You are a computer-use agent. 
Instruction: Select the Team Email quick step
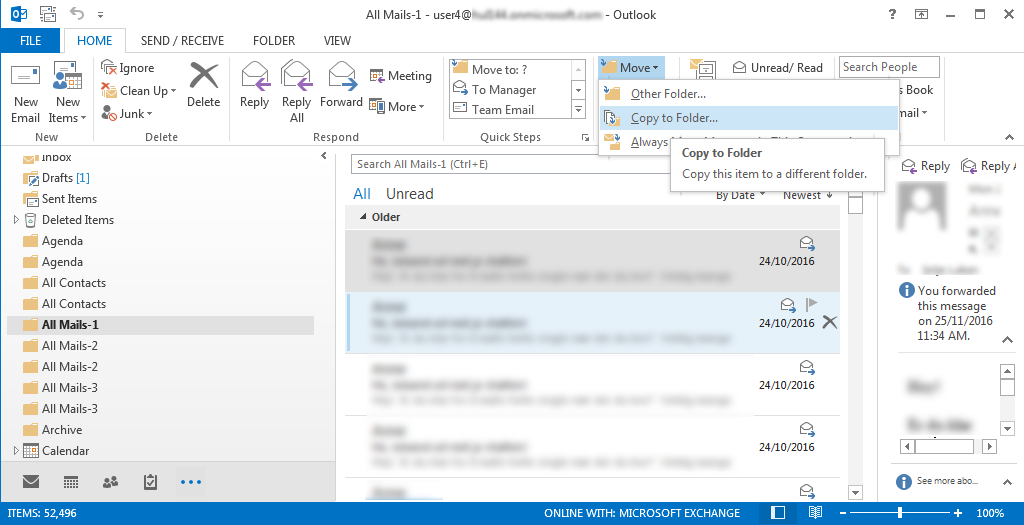pos(511,110)
